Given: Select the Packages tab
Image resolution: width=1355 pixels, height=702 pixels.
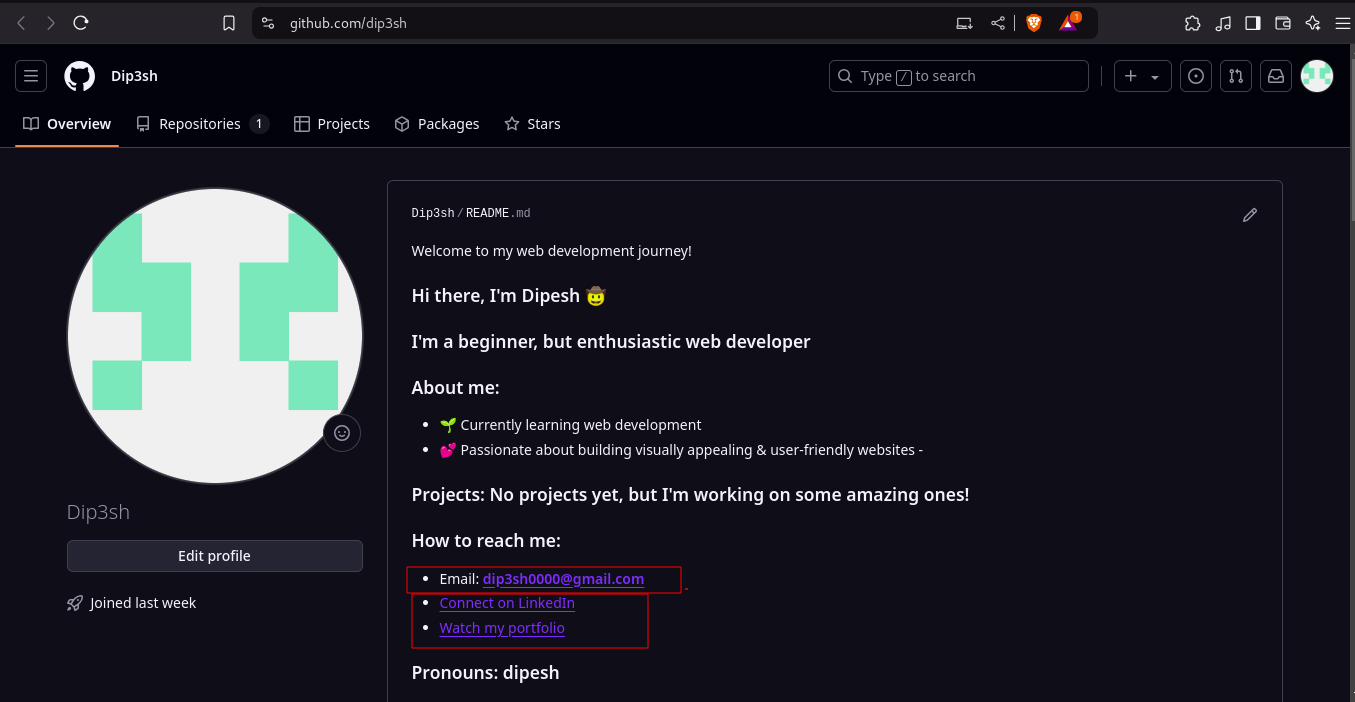Looking at the screenshot, I should pos(436,123).
